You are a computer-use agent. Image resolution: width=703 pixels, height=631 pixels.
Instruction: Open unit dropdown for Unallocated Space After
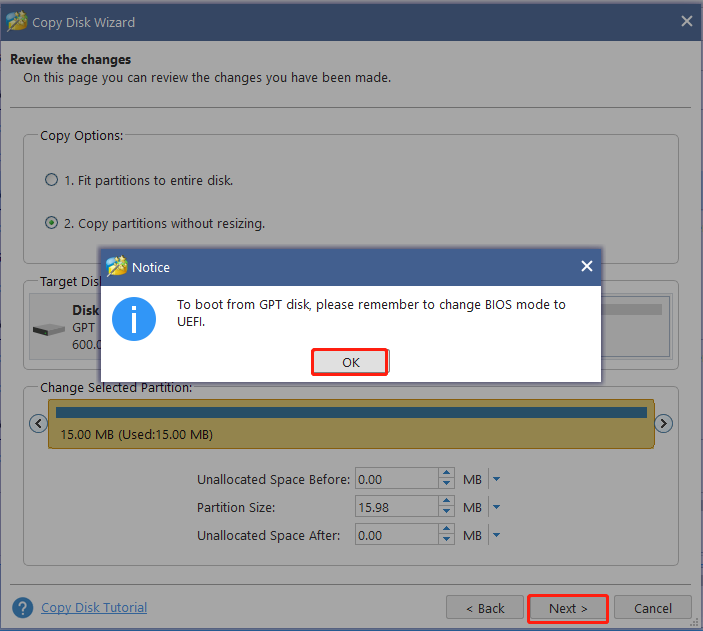(x=496, y=535)
